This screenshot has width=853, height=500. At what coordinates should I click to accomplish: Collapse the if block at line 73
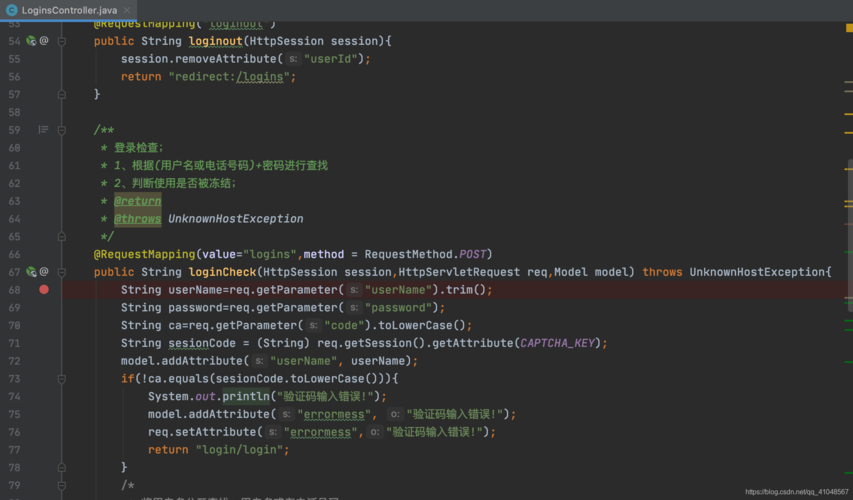(62, 379)
